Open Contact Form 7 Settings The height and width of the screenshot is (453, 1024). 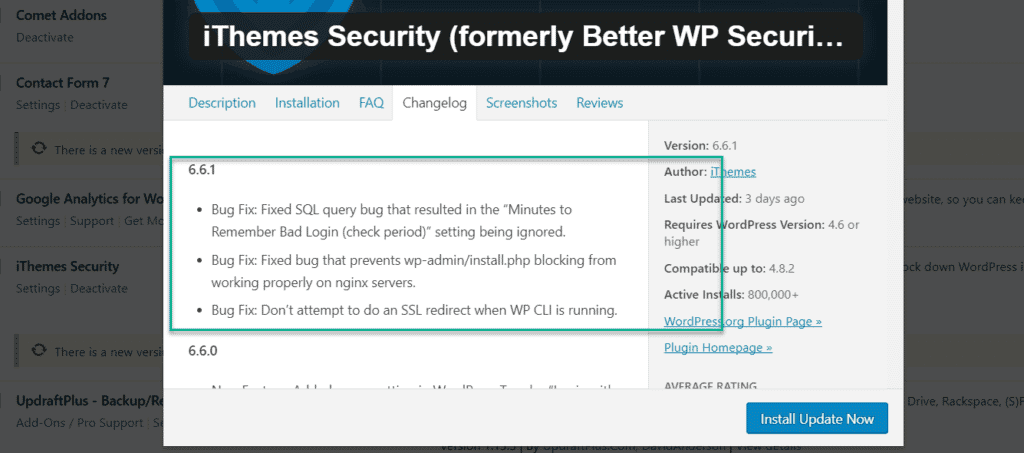(x=38, y=105)
